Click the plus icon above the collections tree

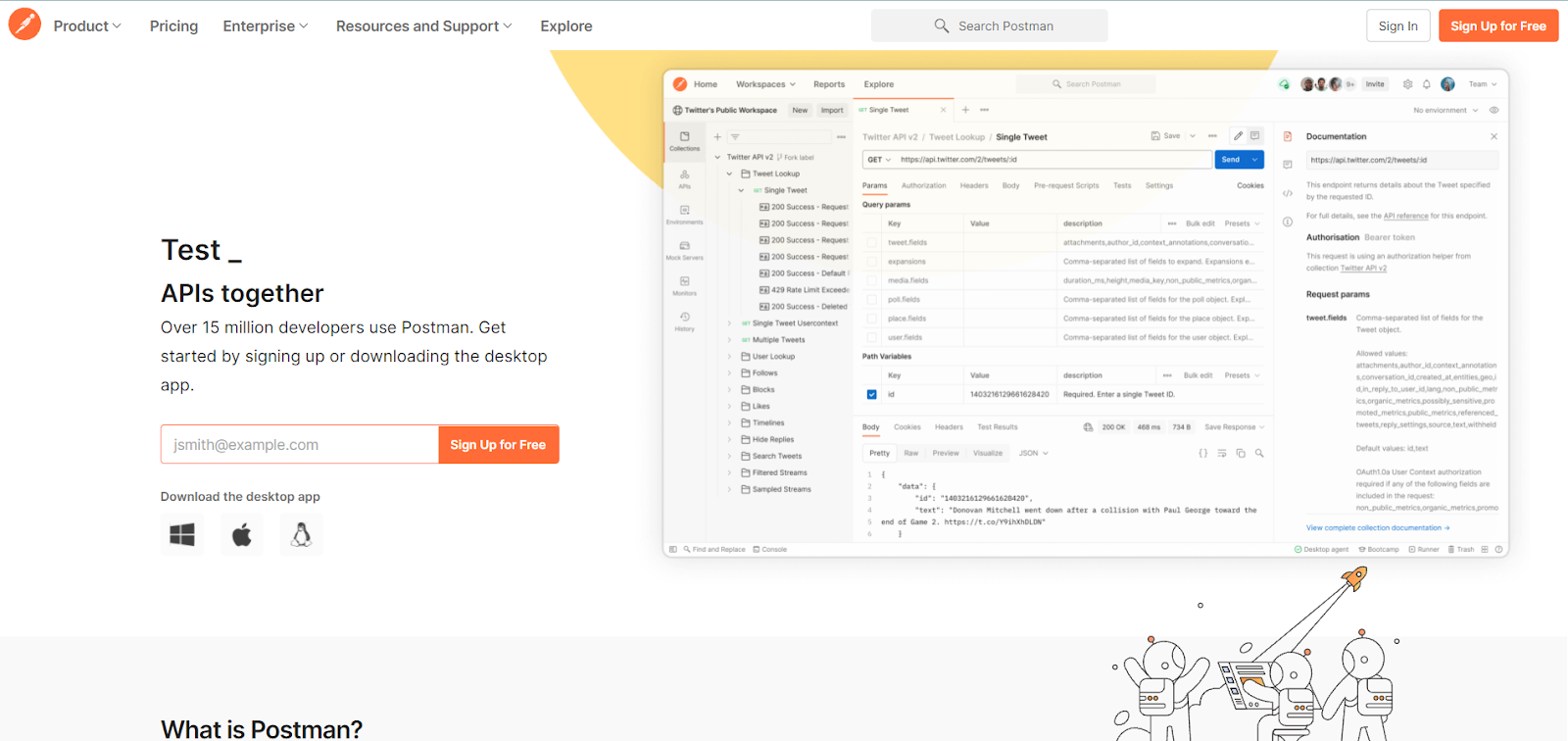[x=717, y=137]
